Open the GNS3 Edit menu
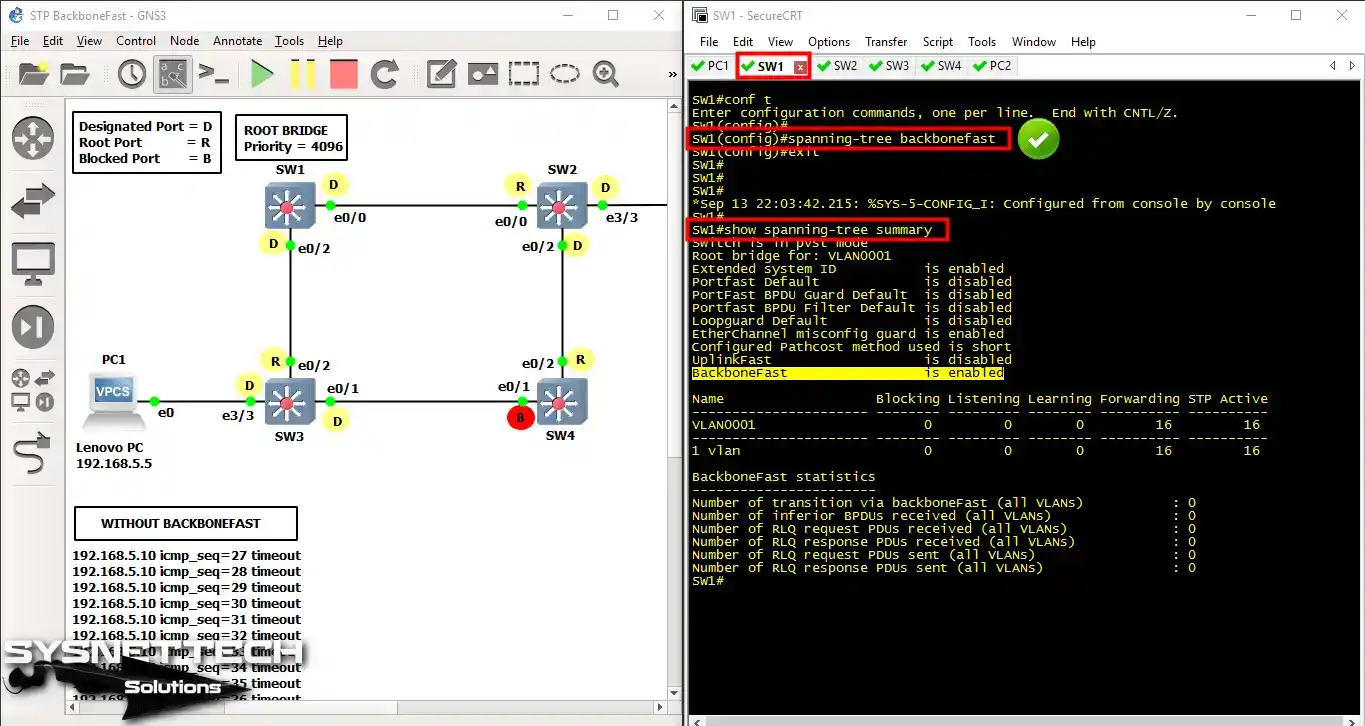Screen dimensions: 1365x726 click(x=53, y=41)
